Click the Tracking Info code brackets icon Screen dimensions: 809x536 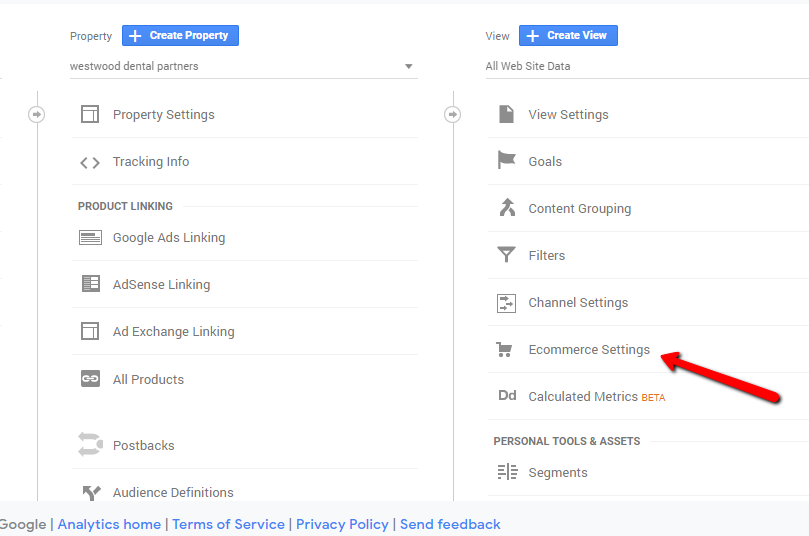(x=90, y=163)
